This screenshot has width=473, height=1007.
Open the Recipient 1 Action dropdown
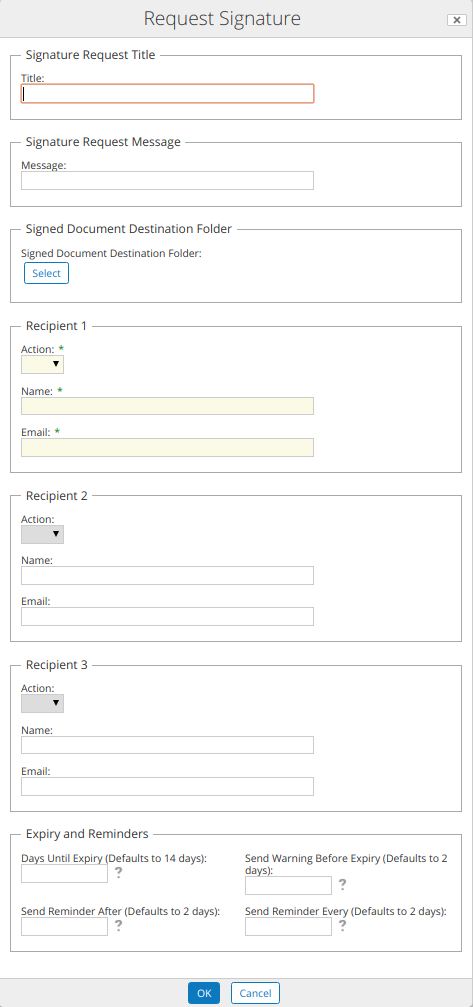(x=42, y=364)
